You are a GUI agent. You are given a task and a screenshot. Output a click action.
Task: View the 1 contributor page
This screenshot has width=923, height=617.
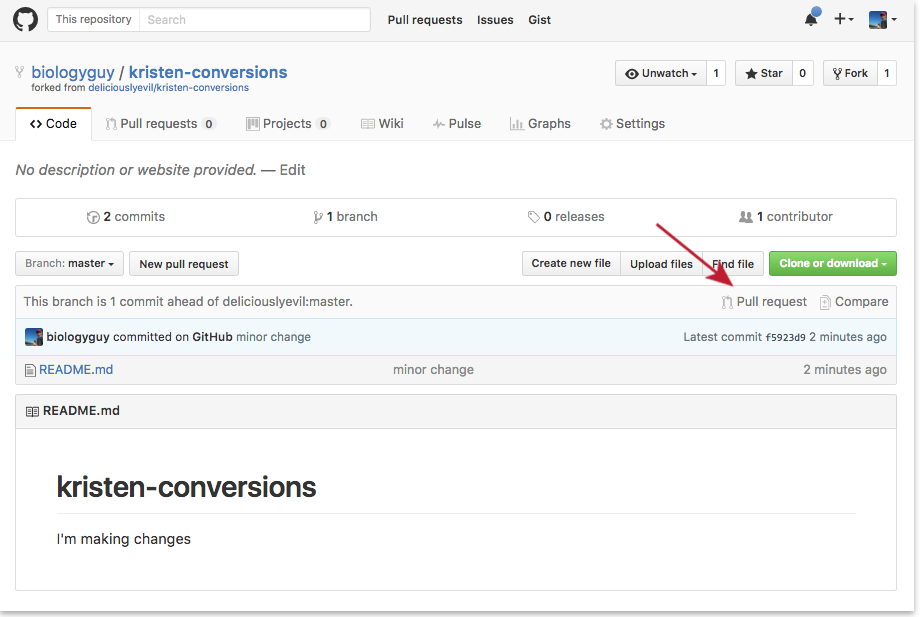[786, 217]
